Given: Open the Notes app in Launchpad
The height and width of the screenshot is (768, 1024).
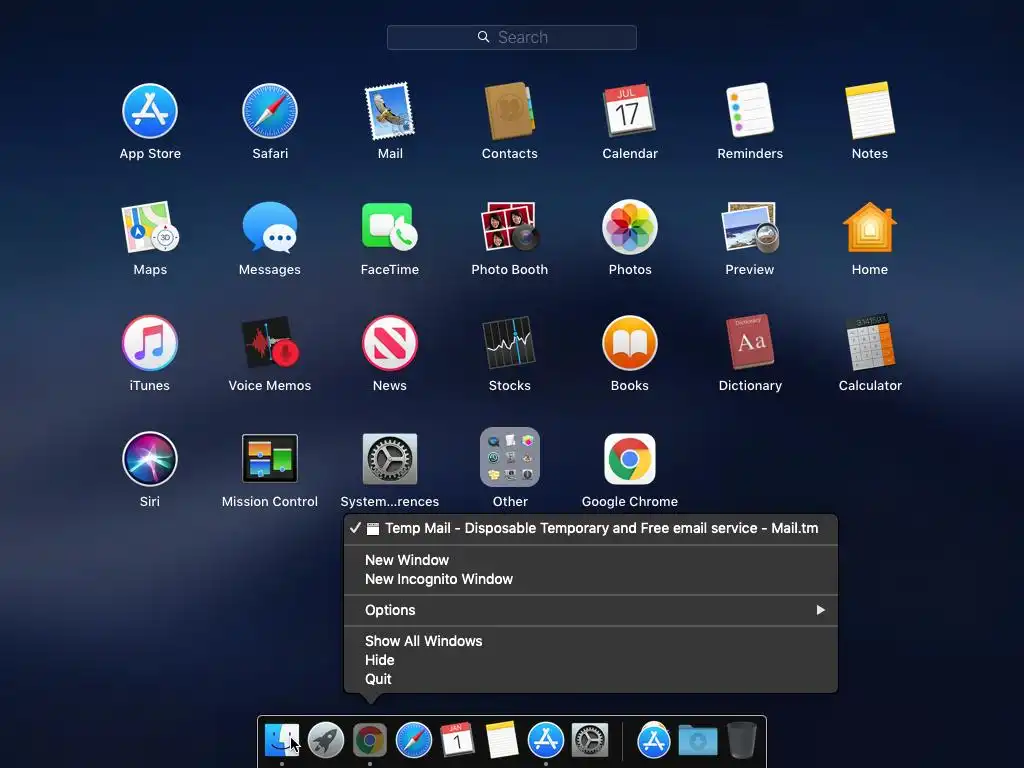Looking at the screenshot, I should point(870,110).
